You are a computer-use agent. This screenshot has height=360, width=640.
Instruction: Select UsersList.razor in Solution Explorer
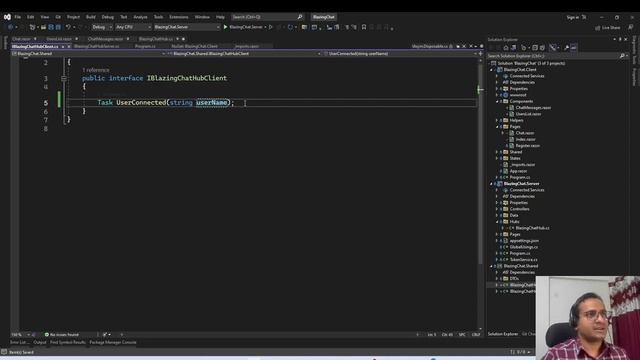click(528, 114)
